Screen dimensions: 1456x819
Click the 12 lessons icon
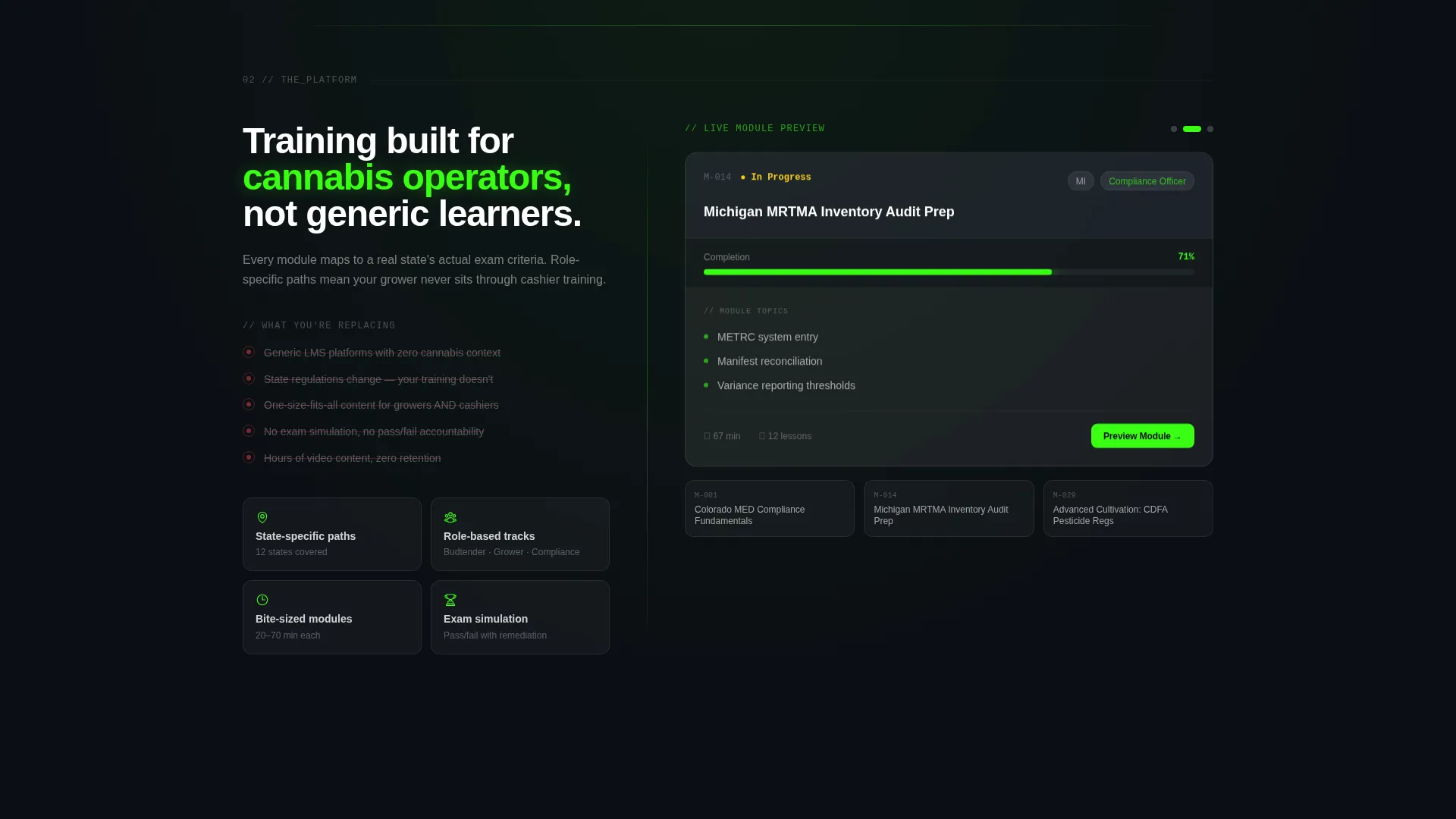point(762,436)
